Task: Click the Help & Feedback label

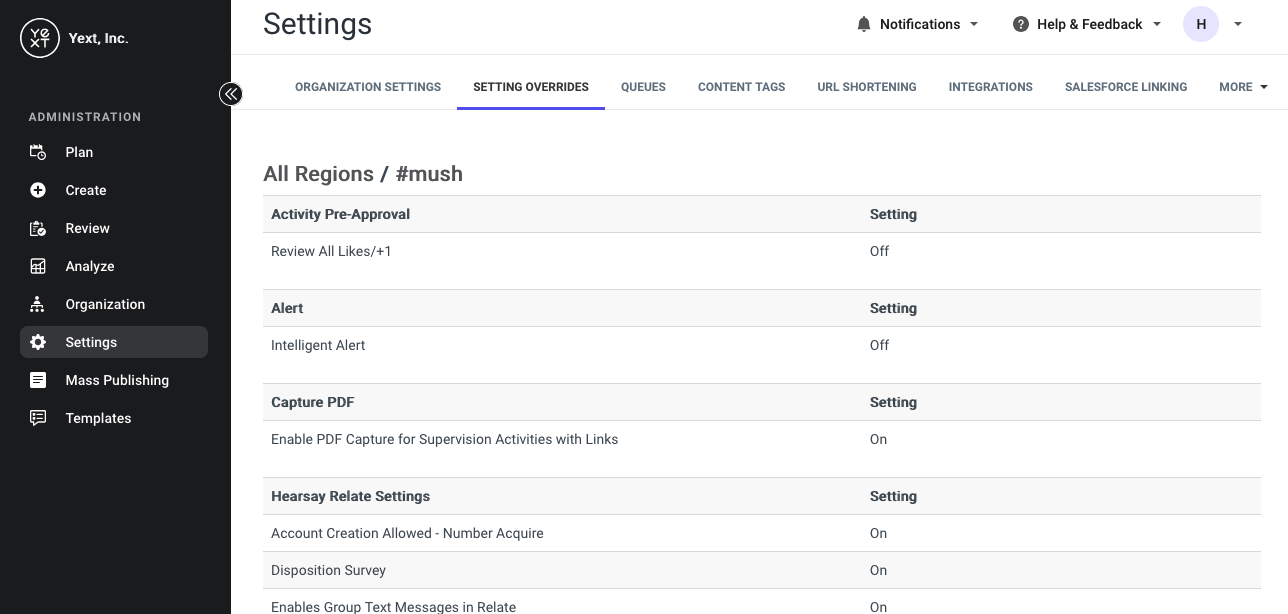Action: [1090, 24]
